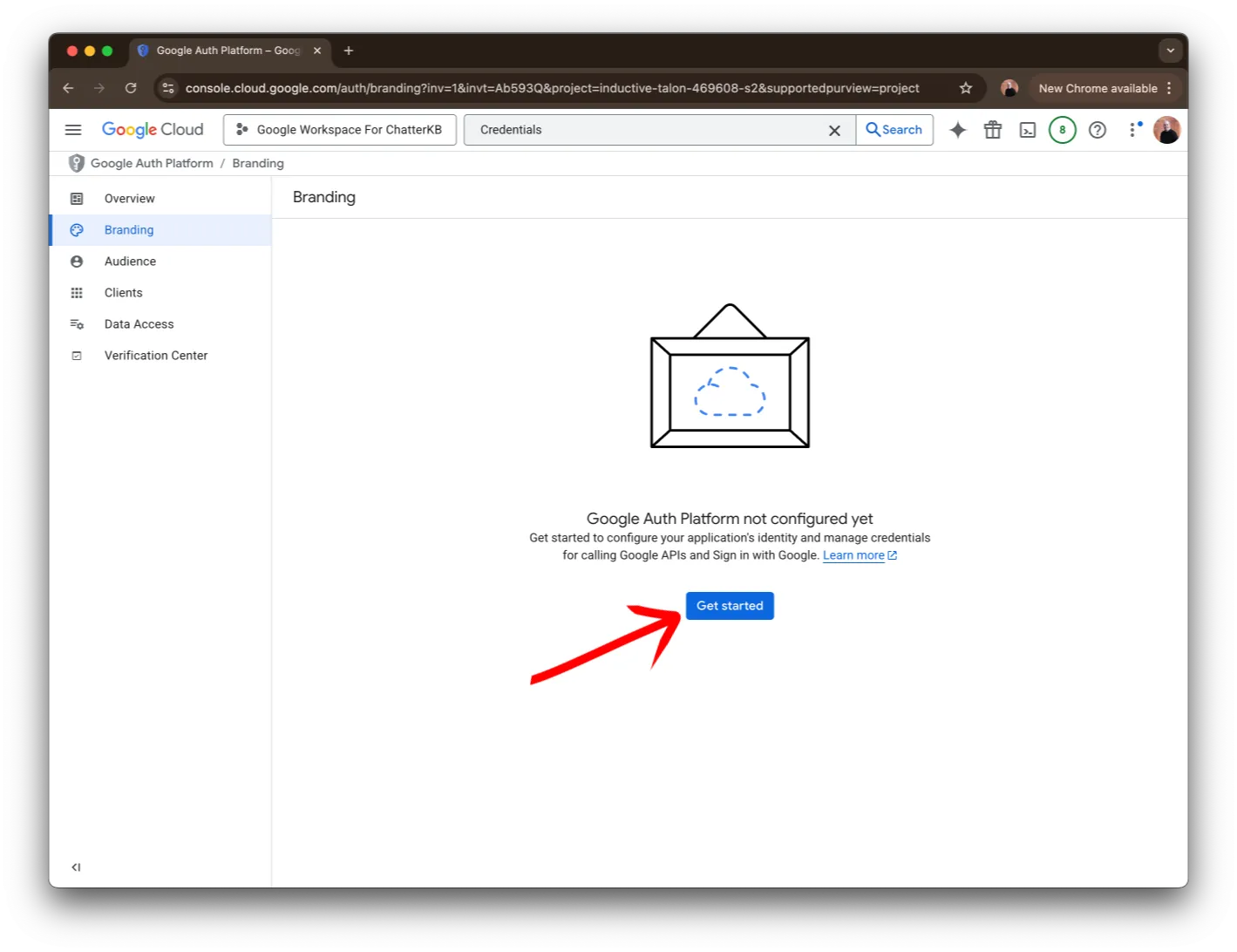Screen dimensions: 1237x952
Task: Open the Google account avatar
Action: (x=1166, y=130)
